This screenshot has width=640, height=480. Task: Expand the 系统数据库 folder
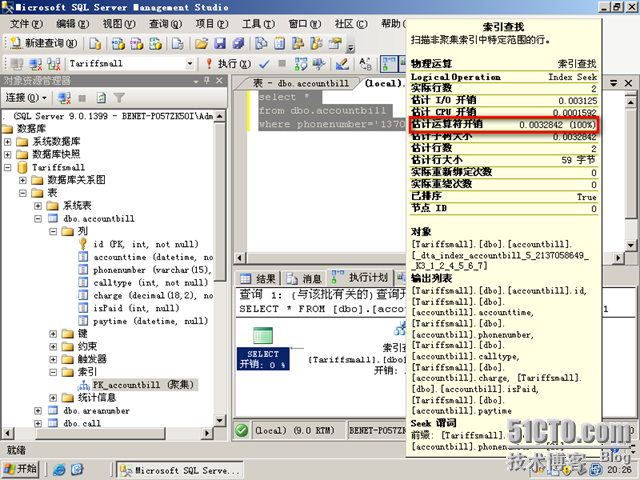[x=8, y=142]
